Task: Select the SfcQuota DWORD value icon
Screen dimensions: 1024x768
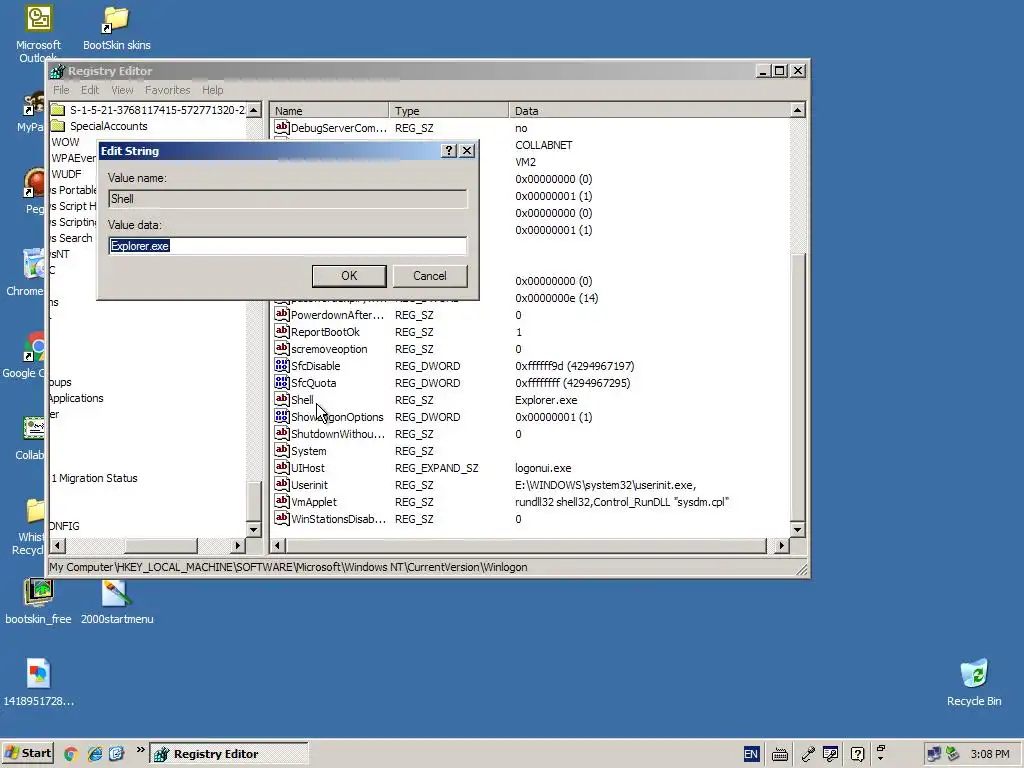Action: point(281,382)
